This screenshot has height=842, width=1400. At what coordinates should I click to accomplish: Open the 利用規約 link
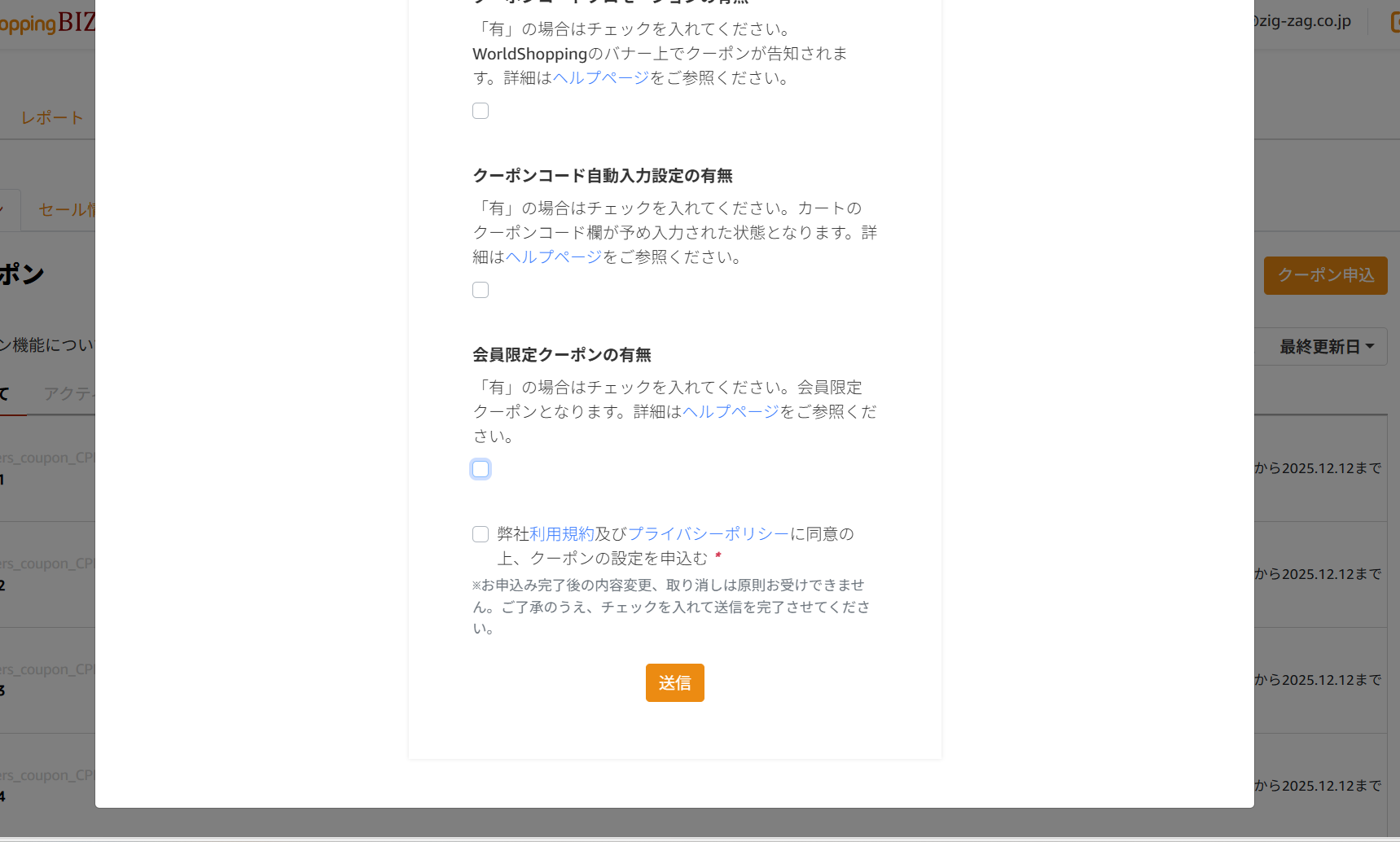pyautogui.click(x=562, y=533)
